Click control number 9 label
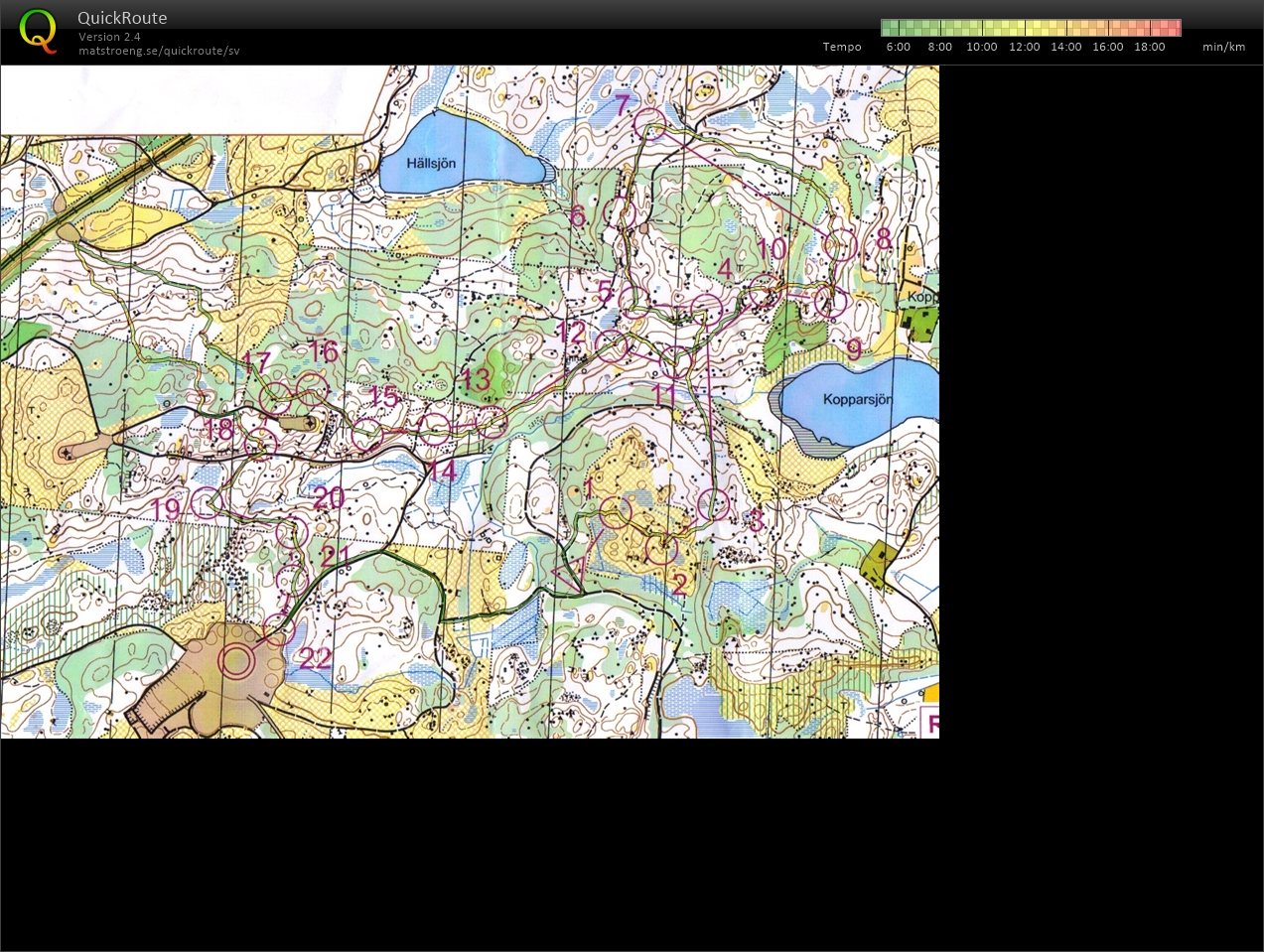The height and width of the screenshot is (952, 1264). tap(854, 349)
